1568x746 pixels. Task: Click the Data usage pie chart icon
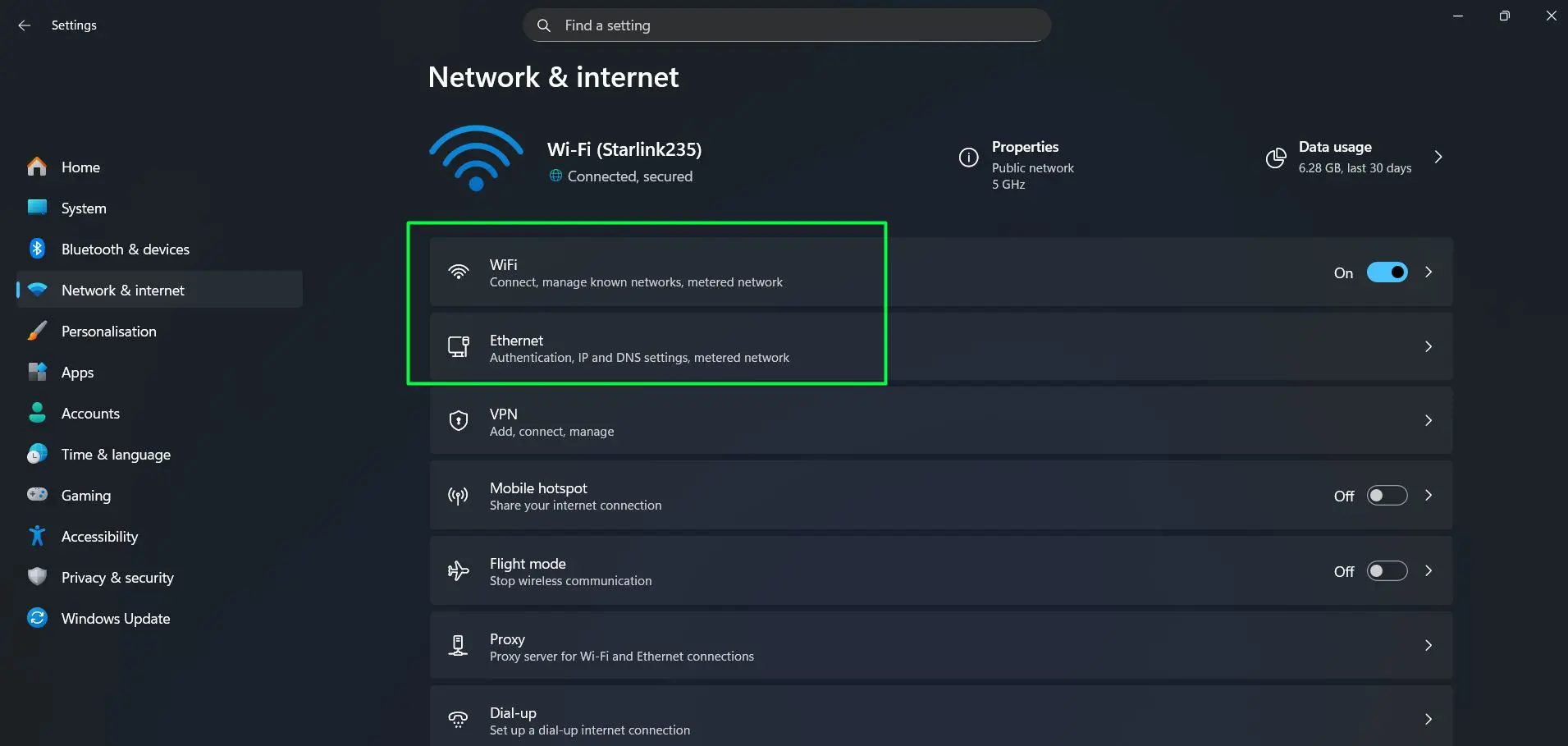[1276, 158]
